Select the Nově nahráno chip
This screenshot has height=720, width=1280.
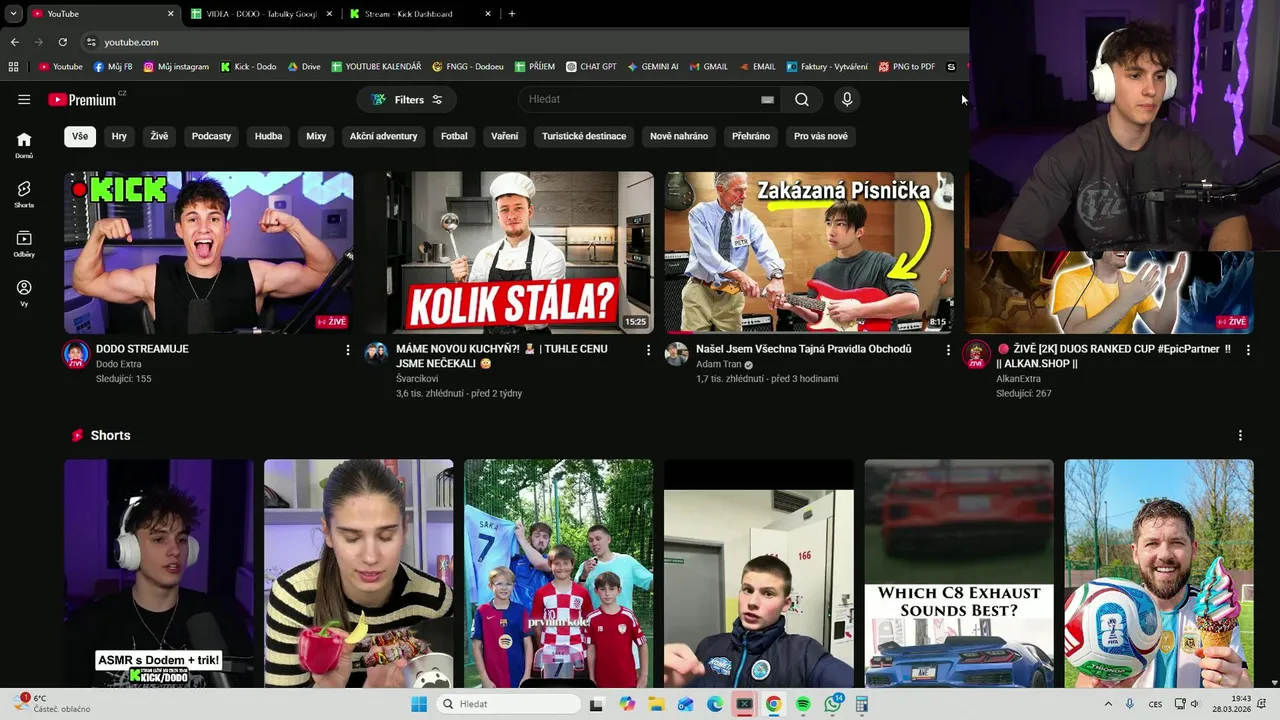tap(679, 136)
